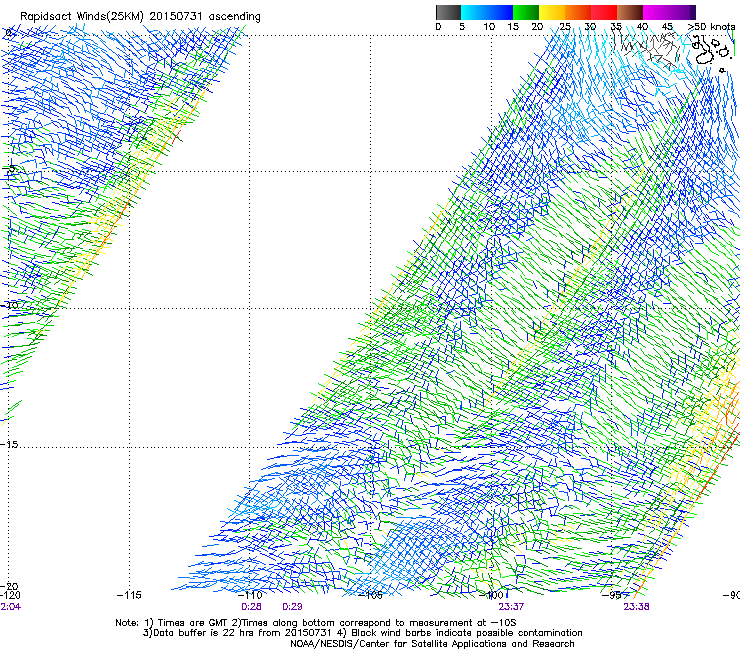
Task: Click the '-15' latitude axis label
Action: tap(9, 444)
